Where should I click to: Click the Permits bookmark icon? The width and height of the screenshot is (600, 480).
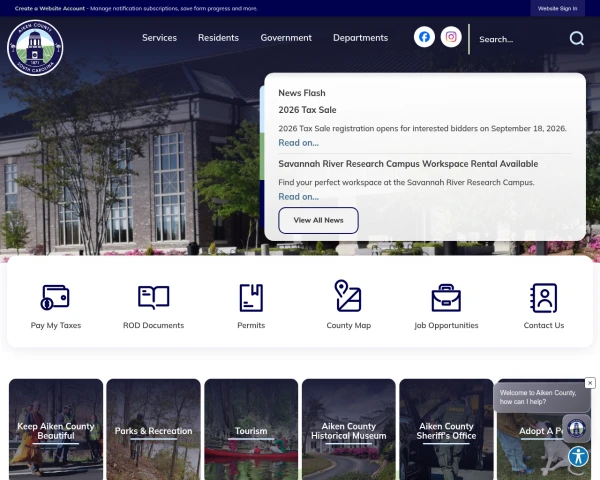(251, 297)
